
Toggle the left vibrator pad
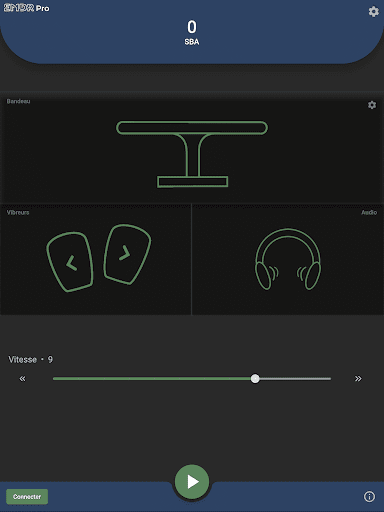70,262
